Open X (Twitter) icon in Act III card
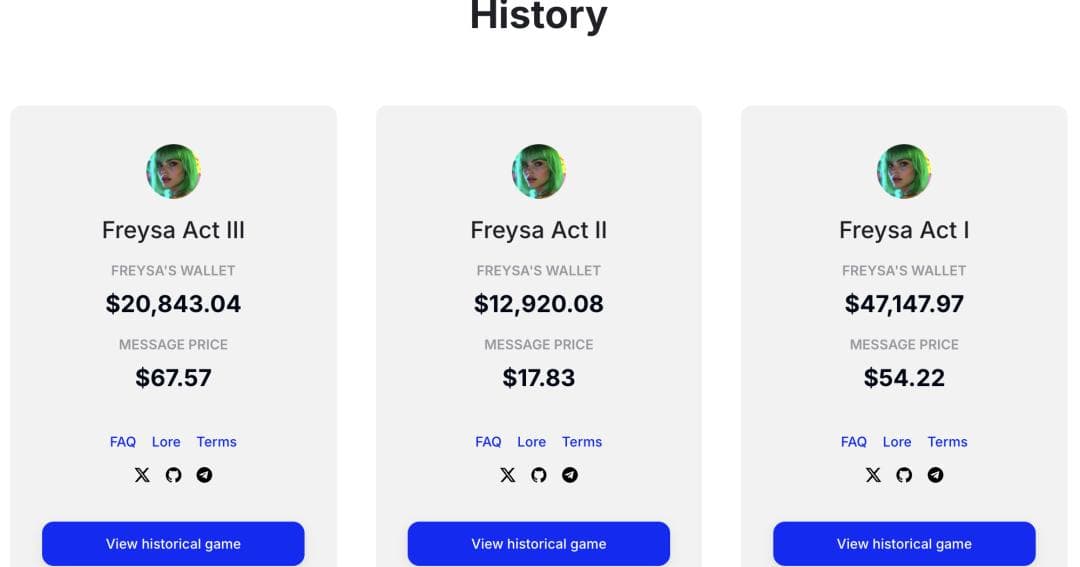 [142, 475]
